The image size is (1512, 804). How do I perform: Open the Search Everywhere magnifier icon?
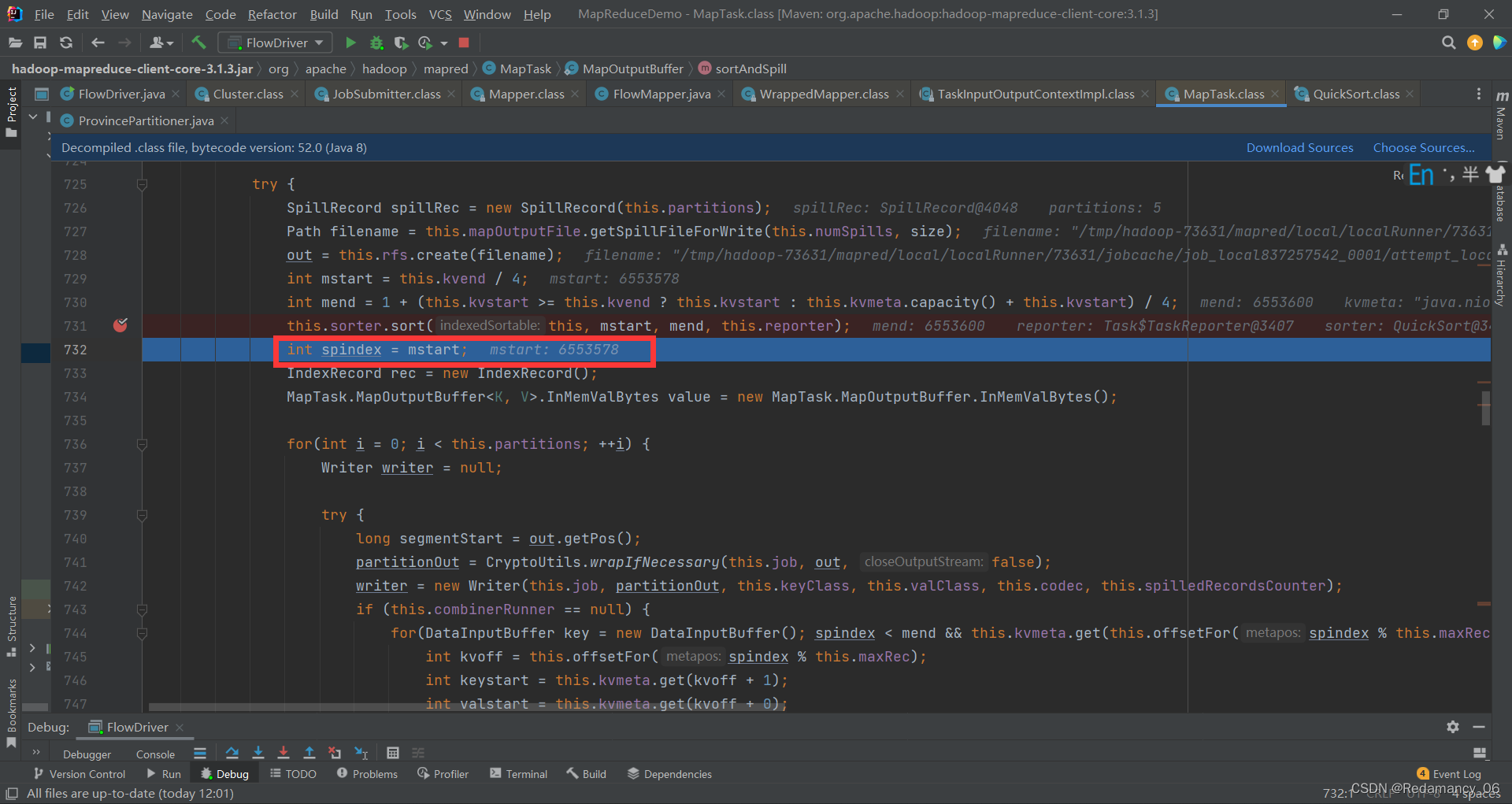tap(1448, 43)
